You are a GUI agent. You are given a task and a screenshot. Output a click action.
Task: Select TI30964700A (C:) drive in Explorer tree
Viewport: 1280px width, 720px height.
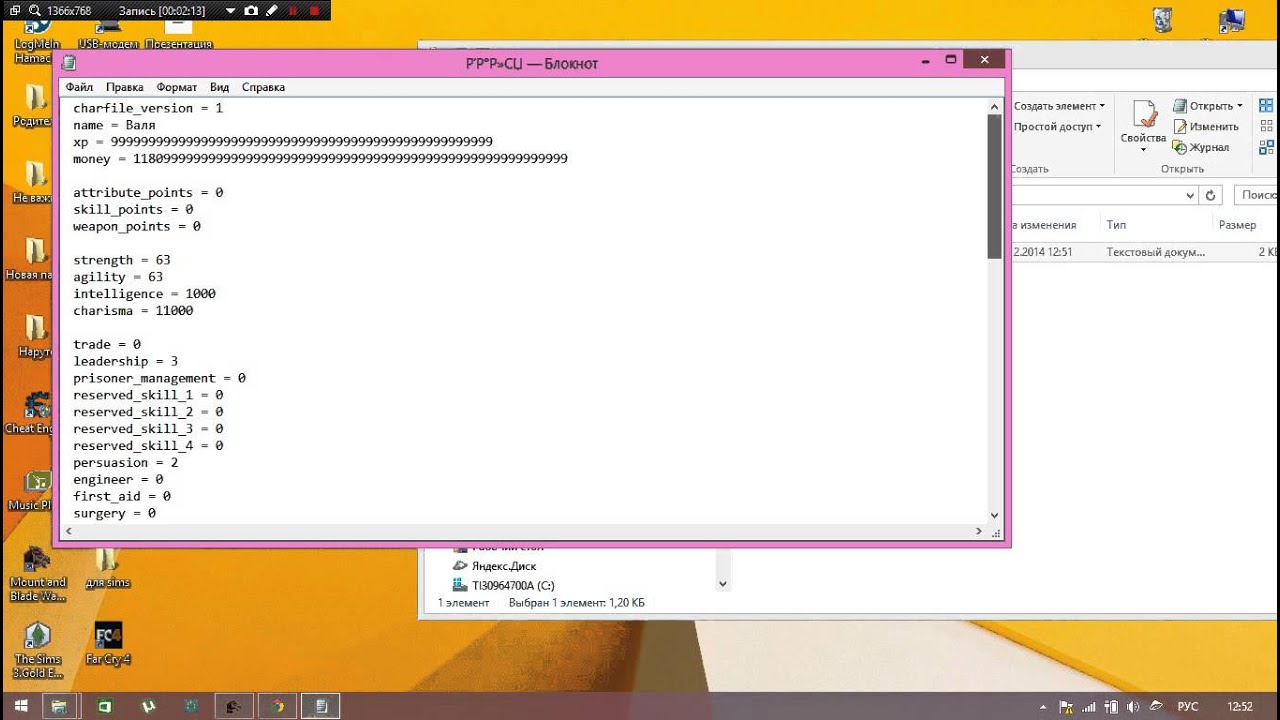click(503, 586)
